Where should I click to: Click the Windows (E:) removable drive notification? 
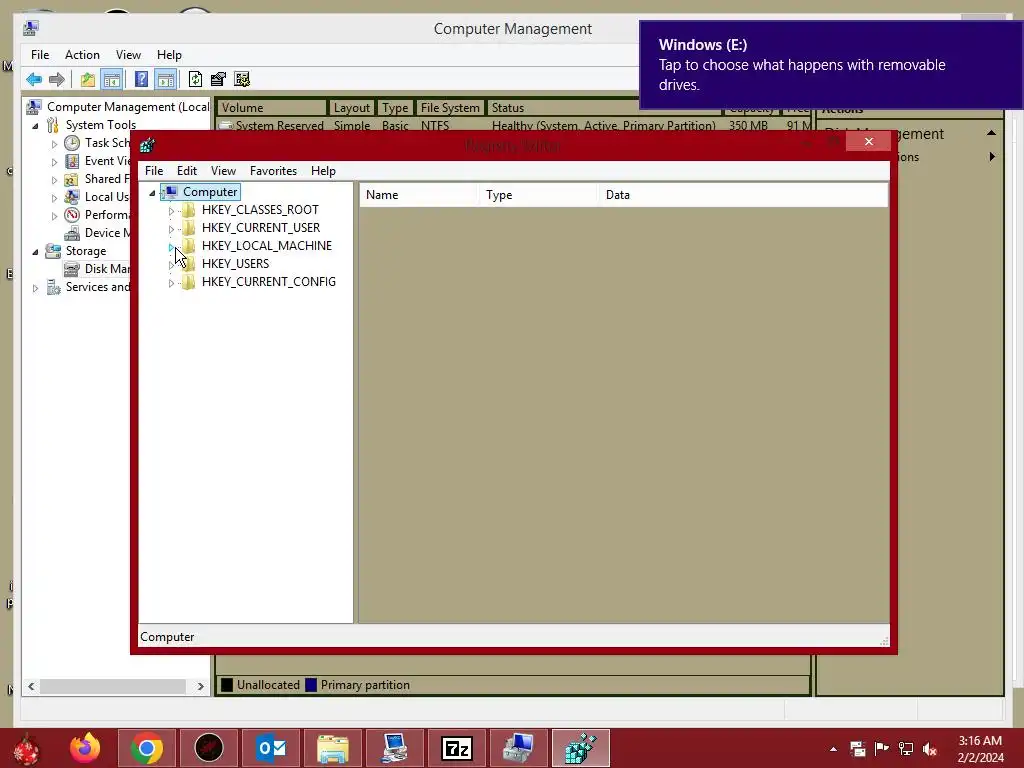(x=831, y=64)
